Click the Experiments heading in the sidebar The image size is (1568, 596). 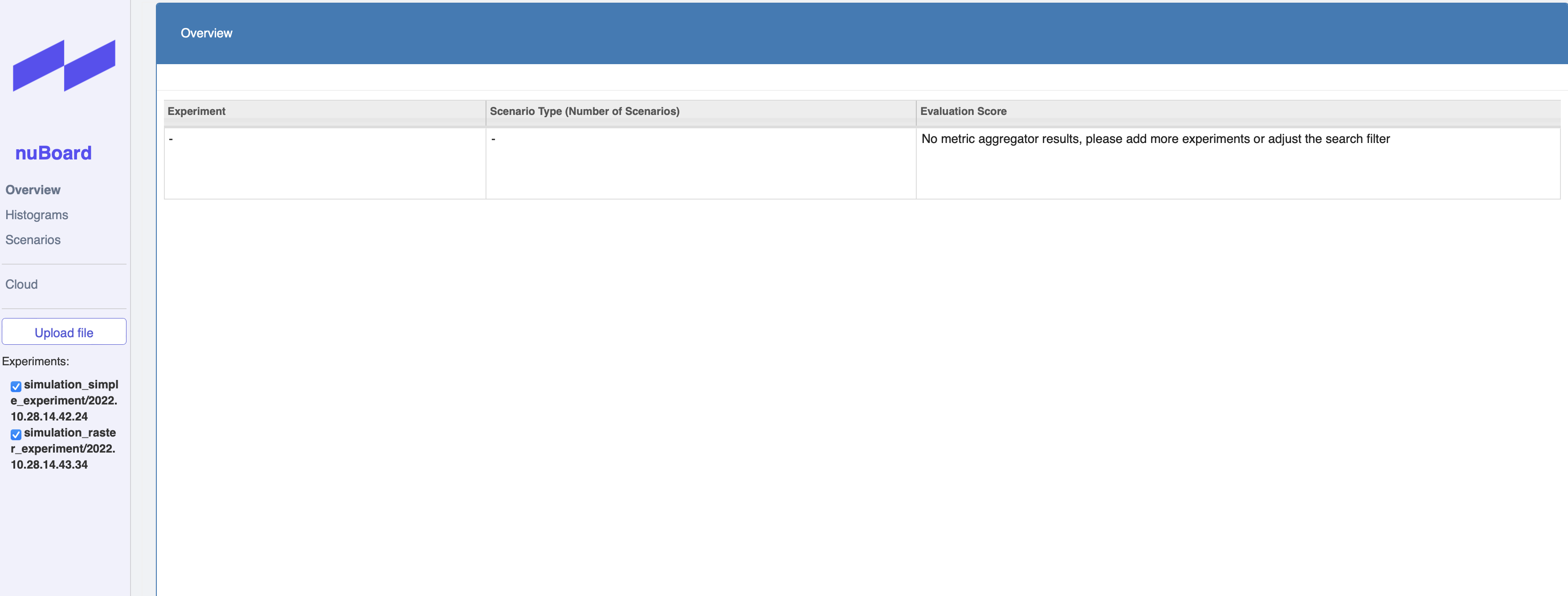pos(36,360)
